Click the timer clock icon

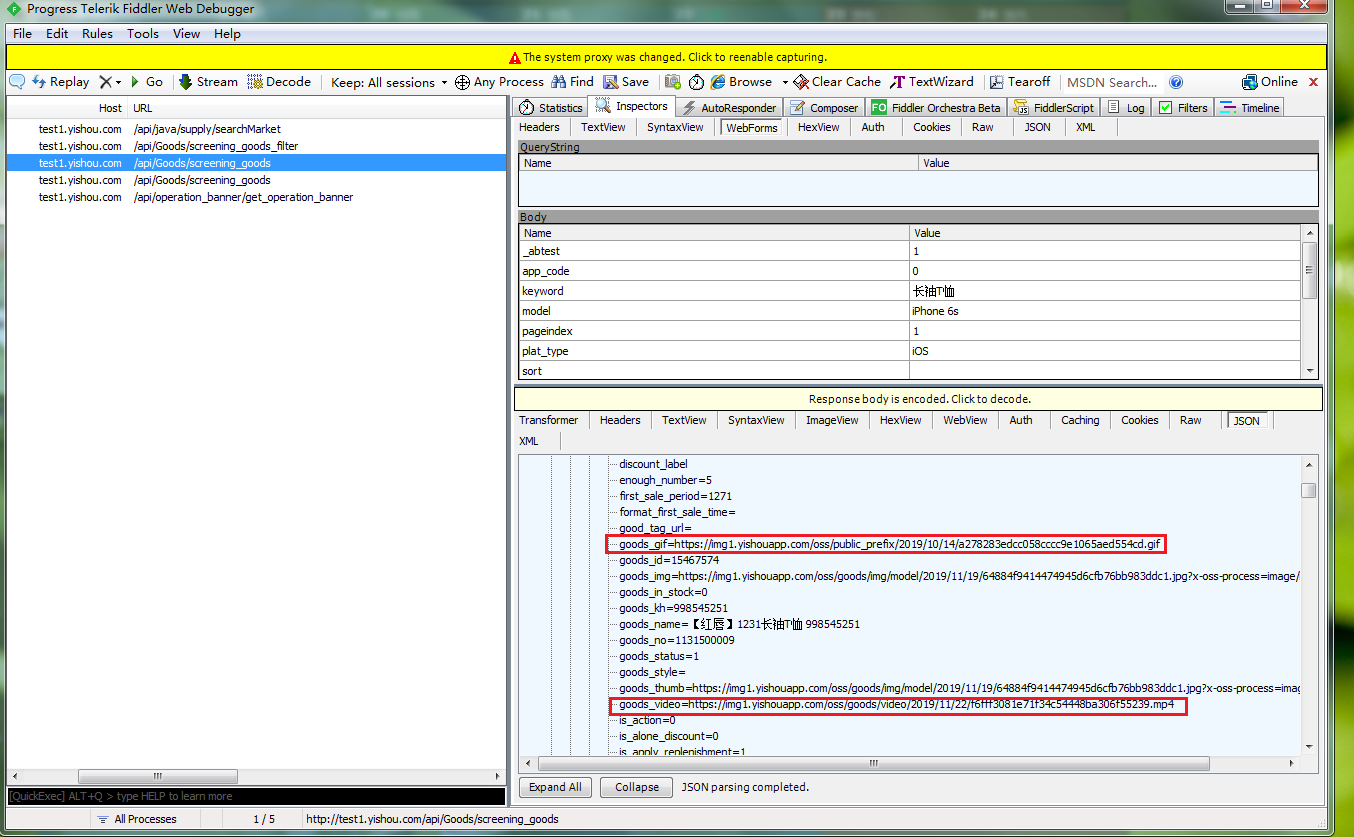click(697, 82)
